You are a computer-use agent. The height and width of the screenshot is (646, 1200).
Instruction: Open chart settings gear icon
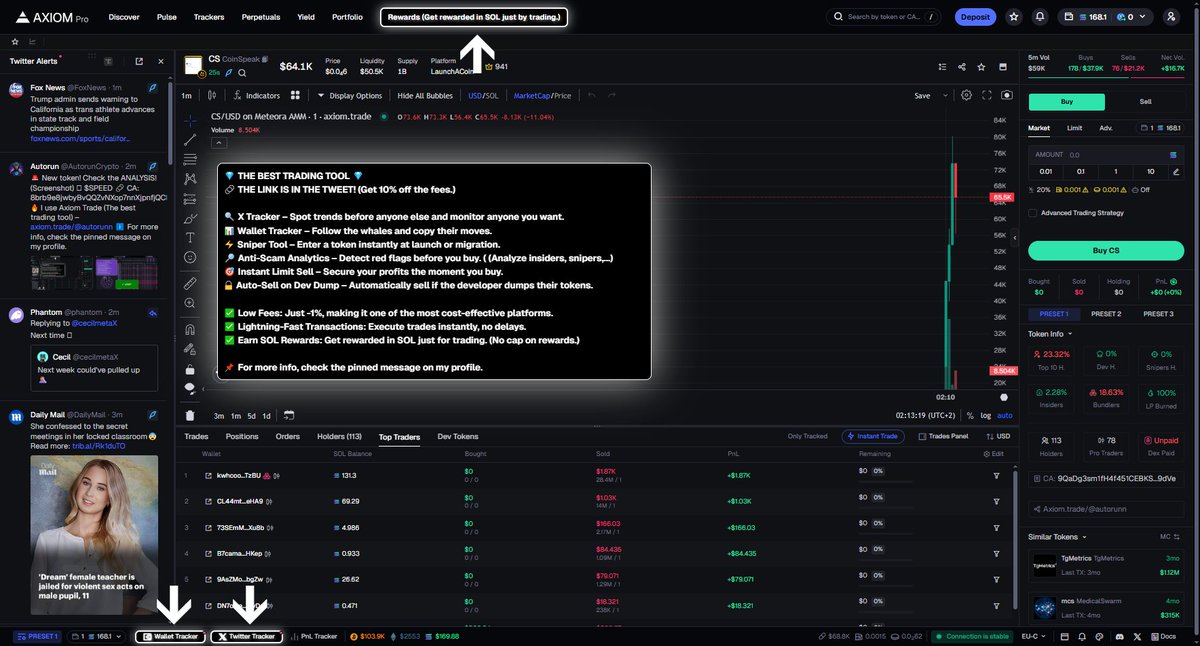(966, 95)
